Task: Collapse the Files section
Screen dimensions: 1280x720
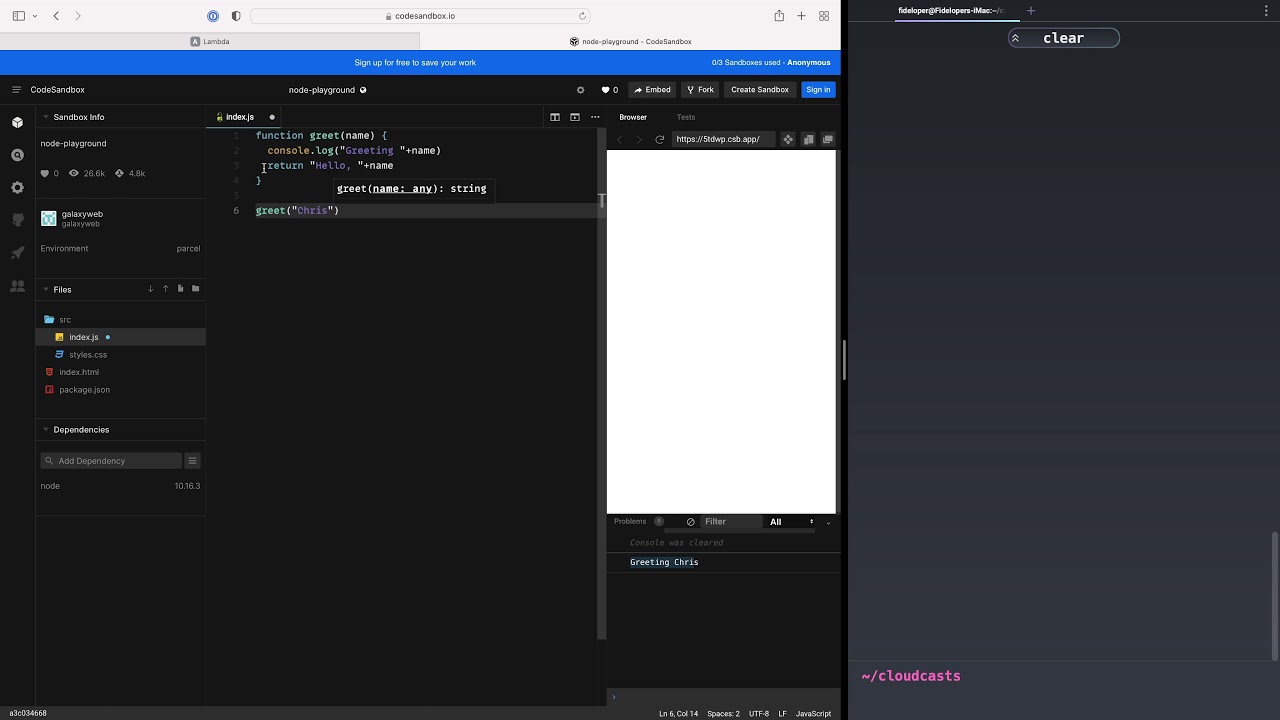Action: [45, 289]
